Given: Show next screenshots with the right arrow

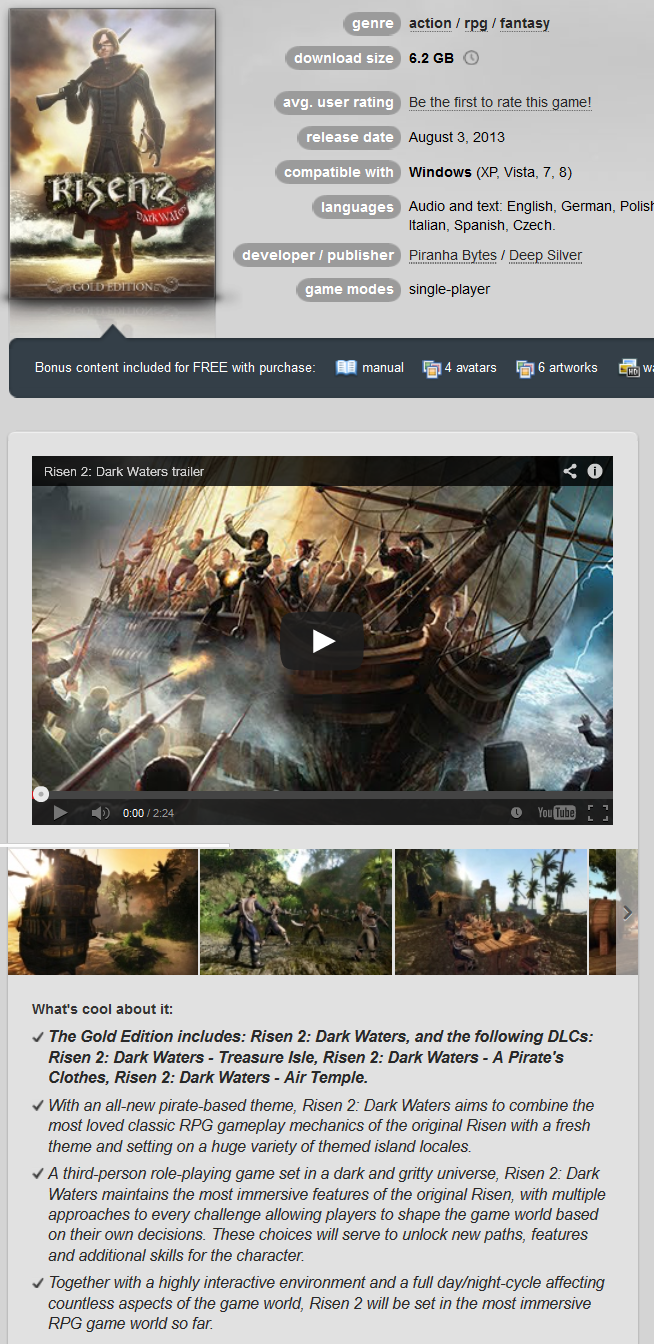Looking at the screenshot, I should (x=627, y=912).
